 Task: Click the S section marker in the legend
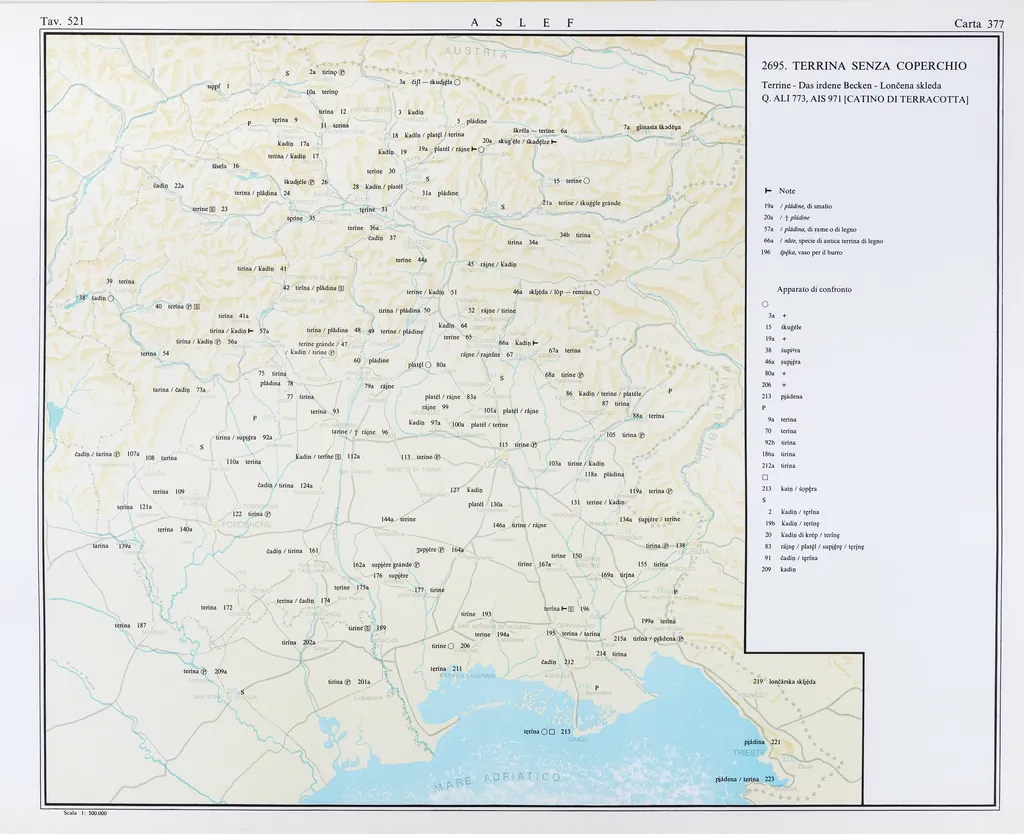pyautogui.click(x=764, y=500)
